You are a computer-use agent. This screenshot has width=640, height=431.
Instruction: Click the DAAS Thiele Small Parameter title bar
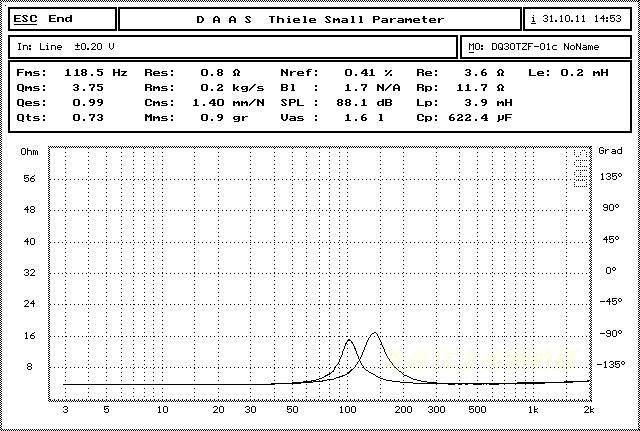[320, 19]
